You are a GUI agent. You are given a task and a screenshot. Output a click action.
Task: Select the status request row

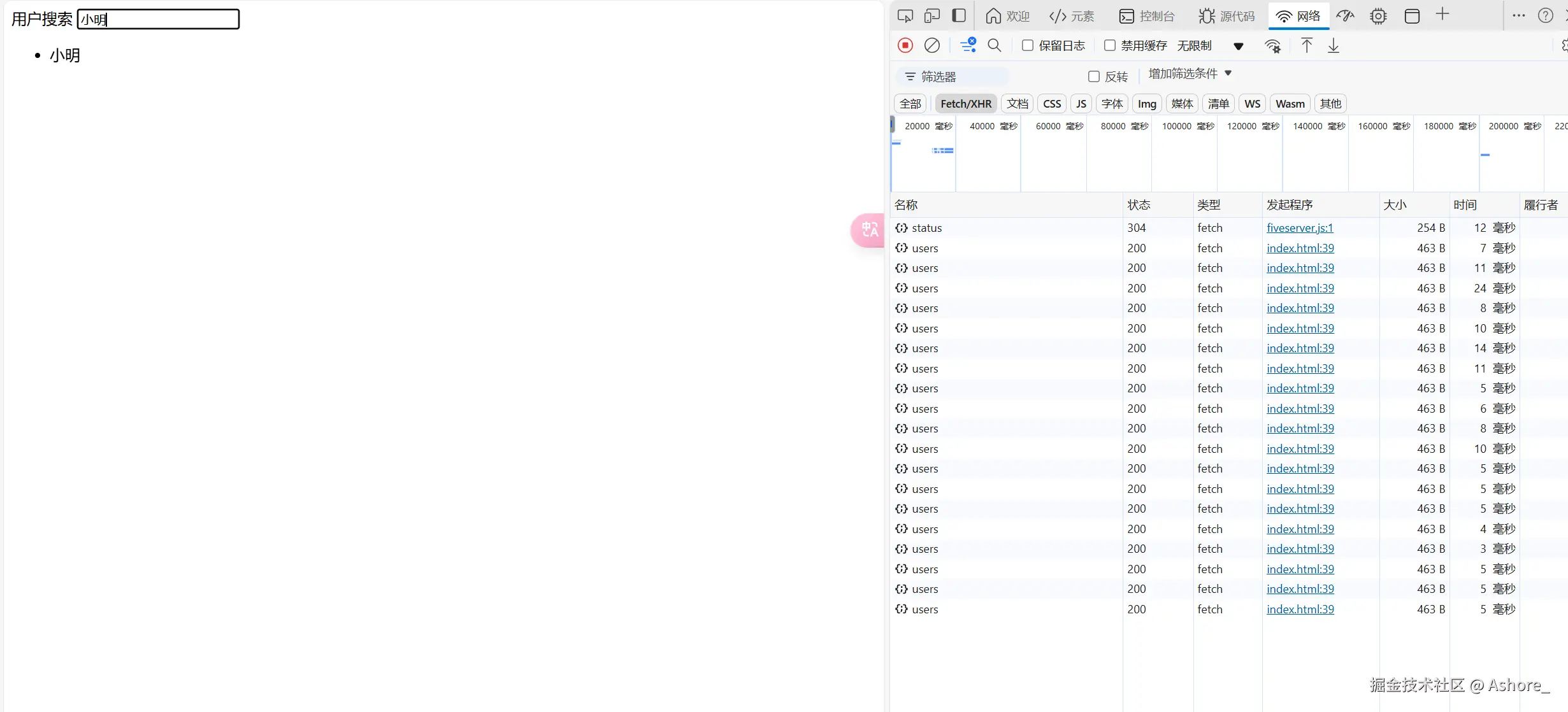point(926,228)
